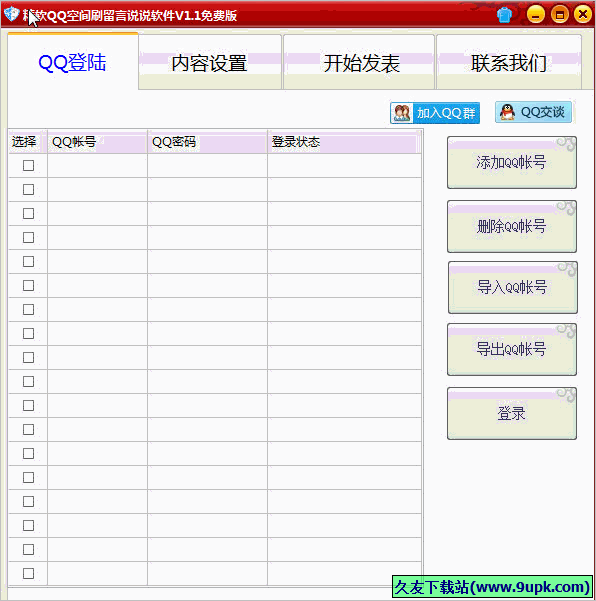This screenshot has width=596, height=601.
Task: Check the last row checkbox
Action: pos(28,573)
